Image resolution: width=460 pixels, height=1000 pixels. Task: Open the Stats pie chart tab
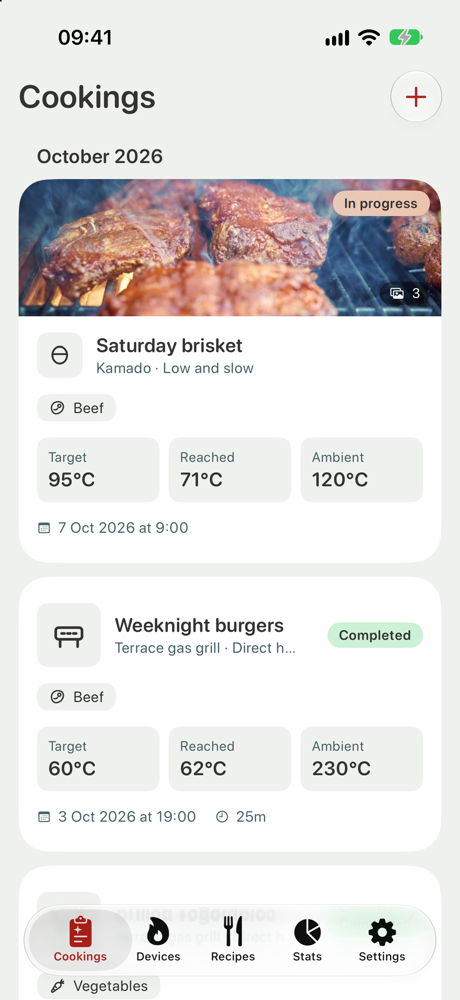(x=308, y=939)
